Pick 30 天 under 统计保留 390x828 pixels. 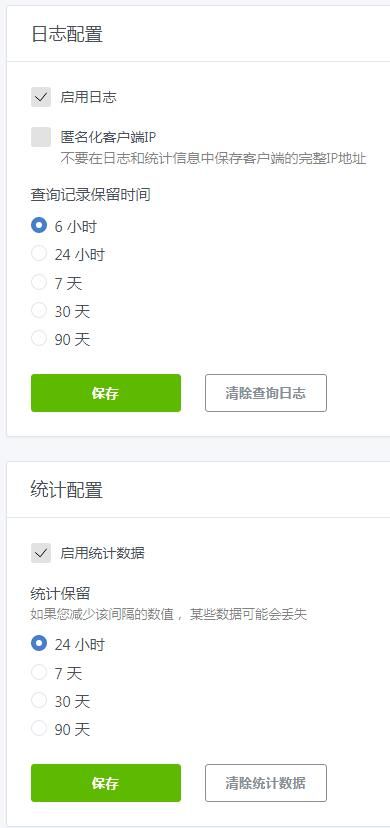point(39,701)
